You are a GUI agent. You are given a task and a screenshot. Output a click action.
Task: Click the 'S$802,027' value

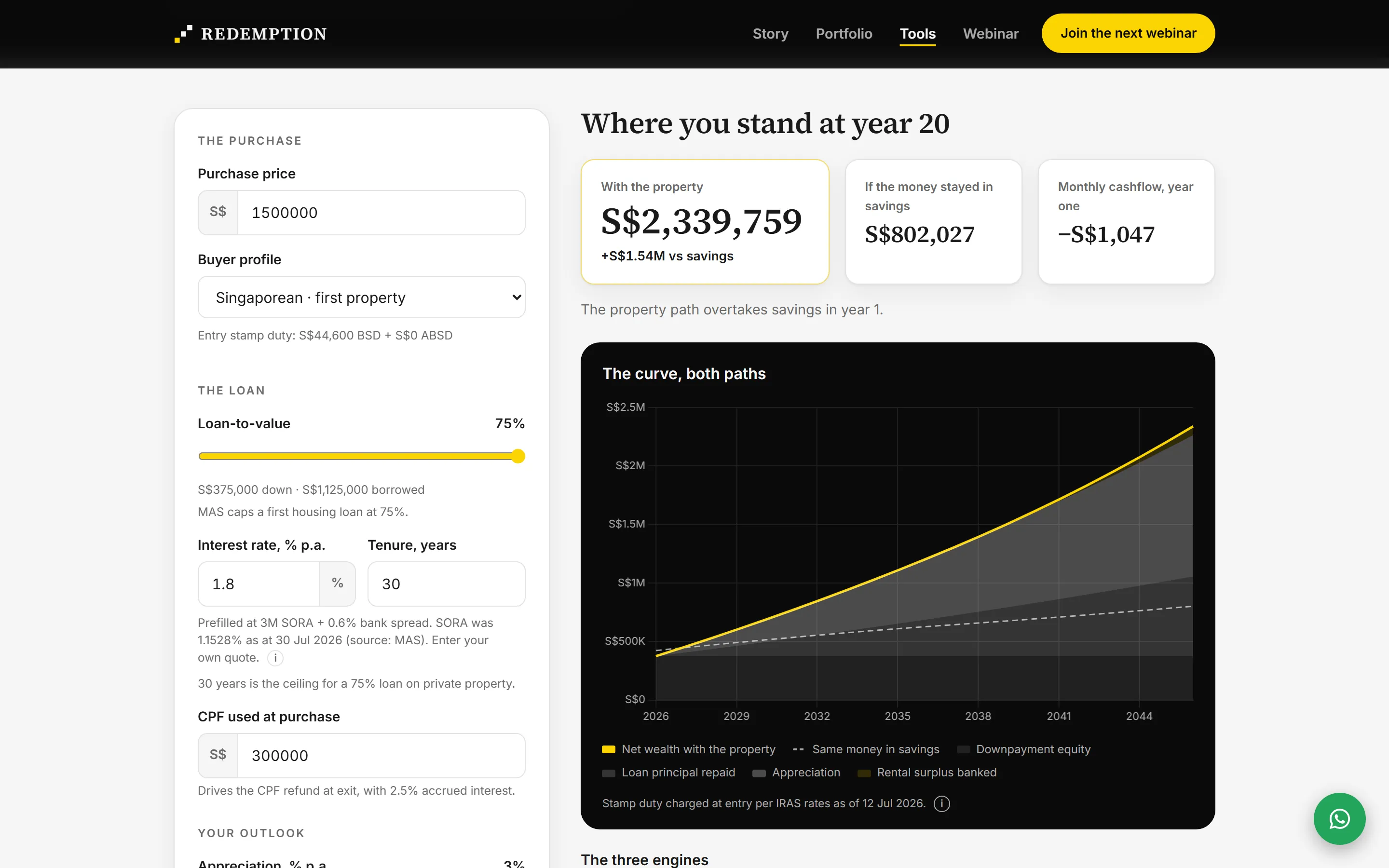point(920,234)
